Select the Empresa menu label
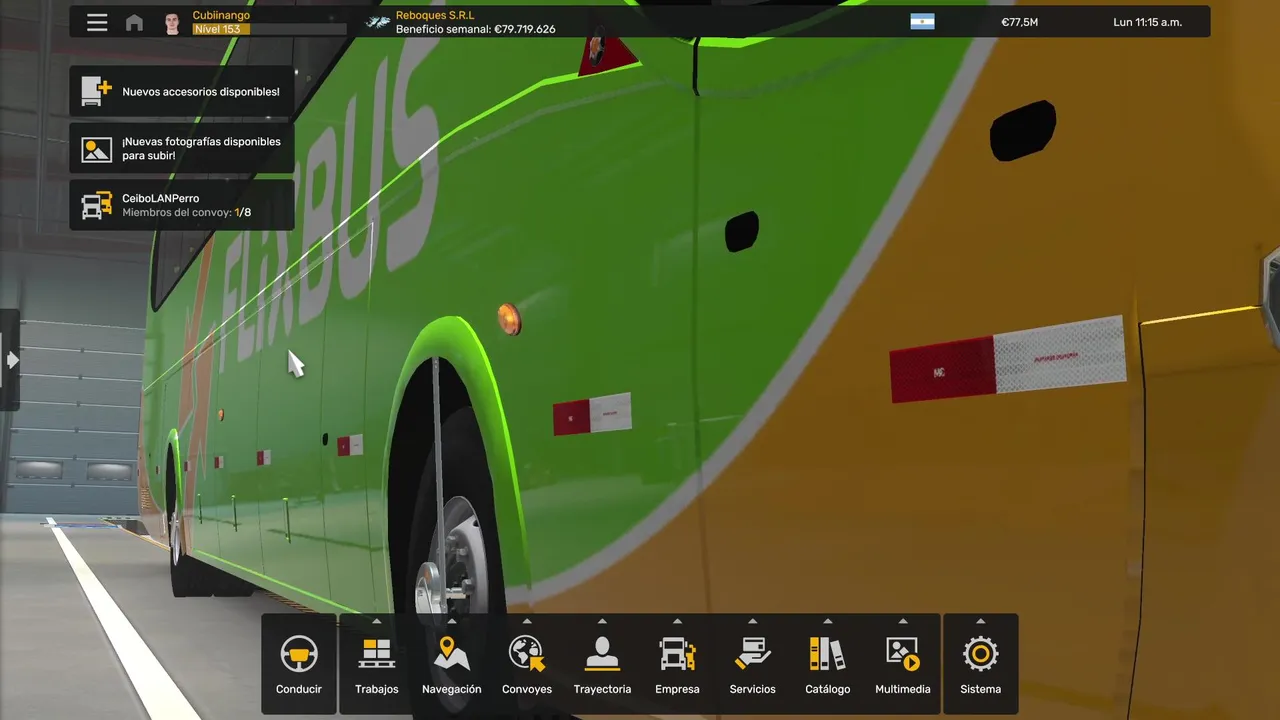The image size is (1280, 720). point(677,689)
